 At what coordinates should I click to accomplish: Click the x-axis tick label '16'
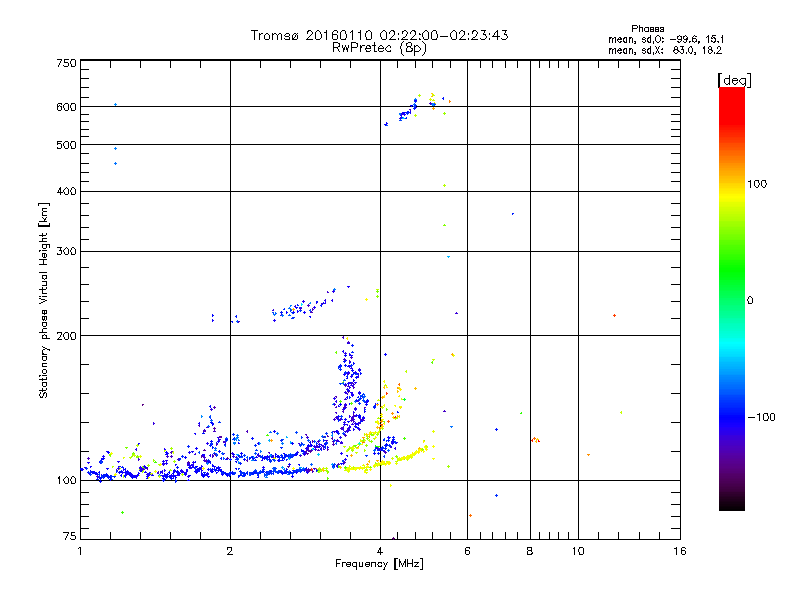tap(680, 551)
